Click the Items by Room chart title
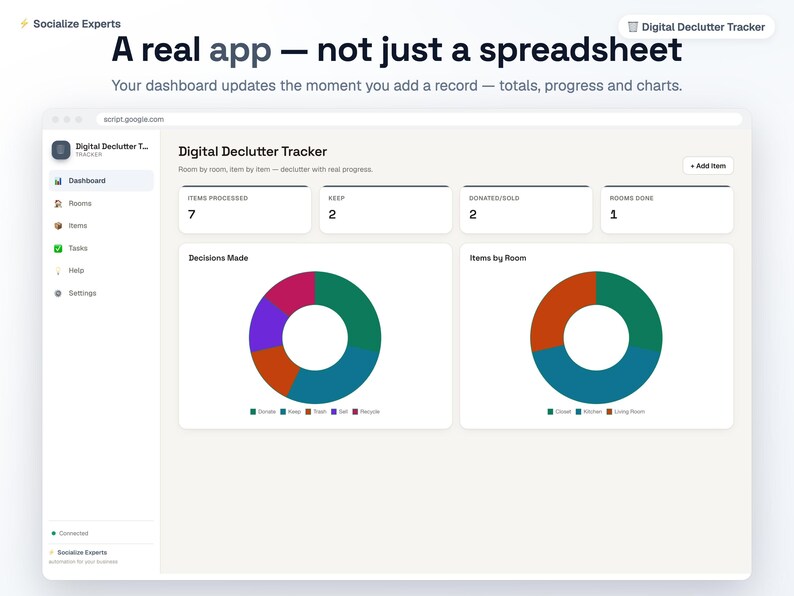 click(x=498, y=258)
